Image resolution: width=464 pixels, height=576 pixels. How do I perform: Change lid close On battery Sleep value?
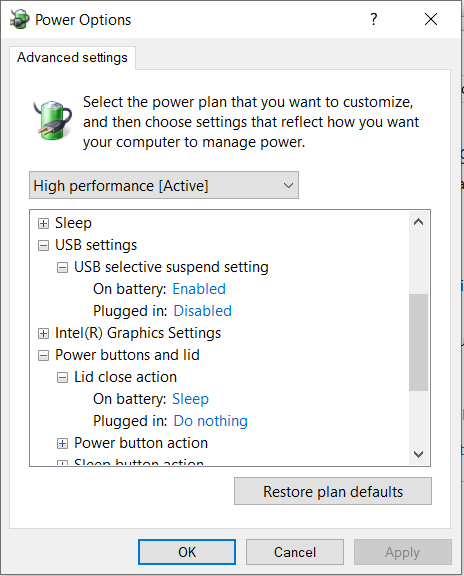tap(190, 399)
